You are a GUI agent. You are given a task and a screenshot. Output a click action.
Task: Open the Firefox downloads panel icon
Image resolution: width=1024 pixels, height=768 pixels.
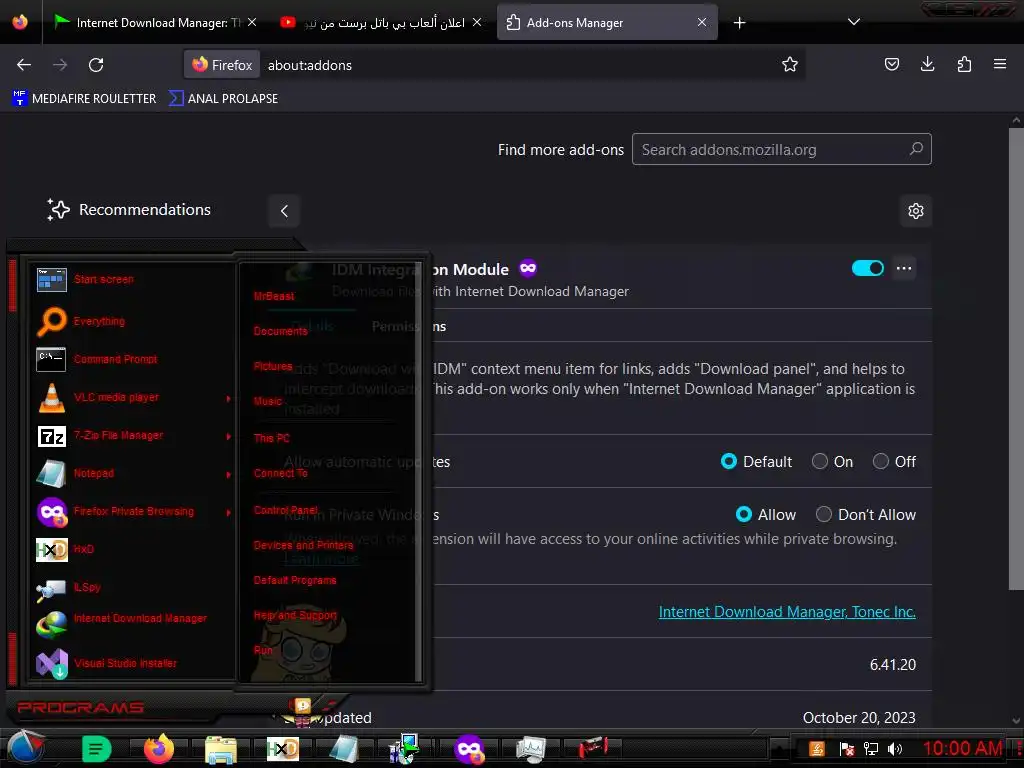click(x=927, y=64)
